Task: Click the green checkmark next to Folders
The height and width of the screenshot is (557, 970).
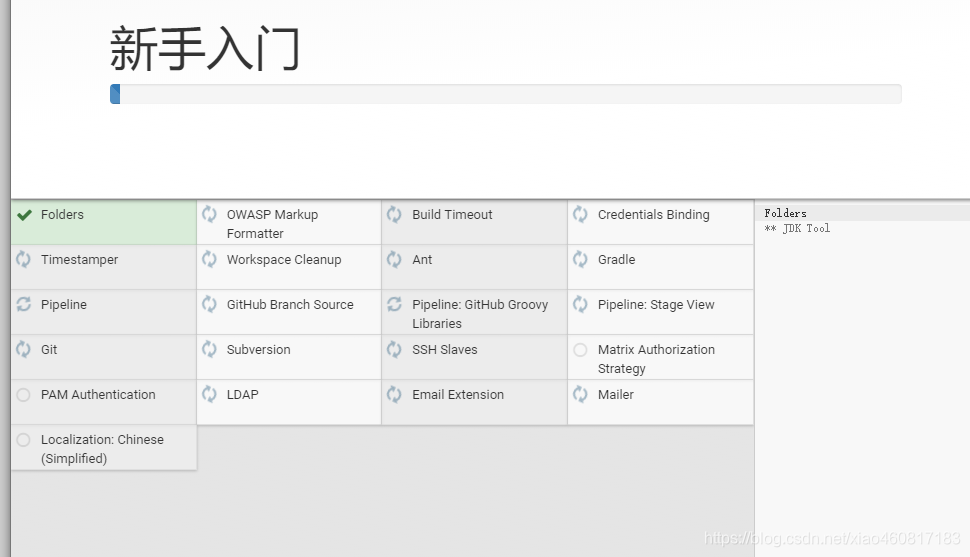Action: click(24, 215)
